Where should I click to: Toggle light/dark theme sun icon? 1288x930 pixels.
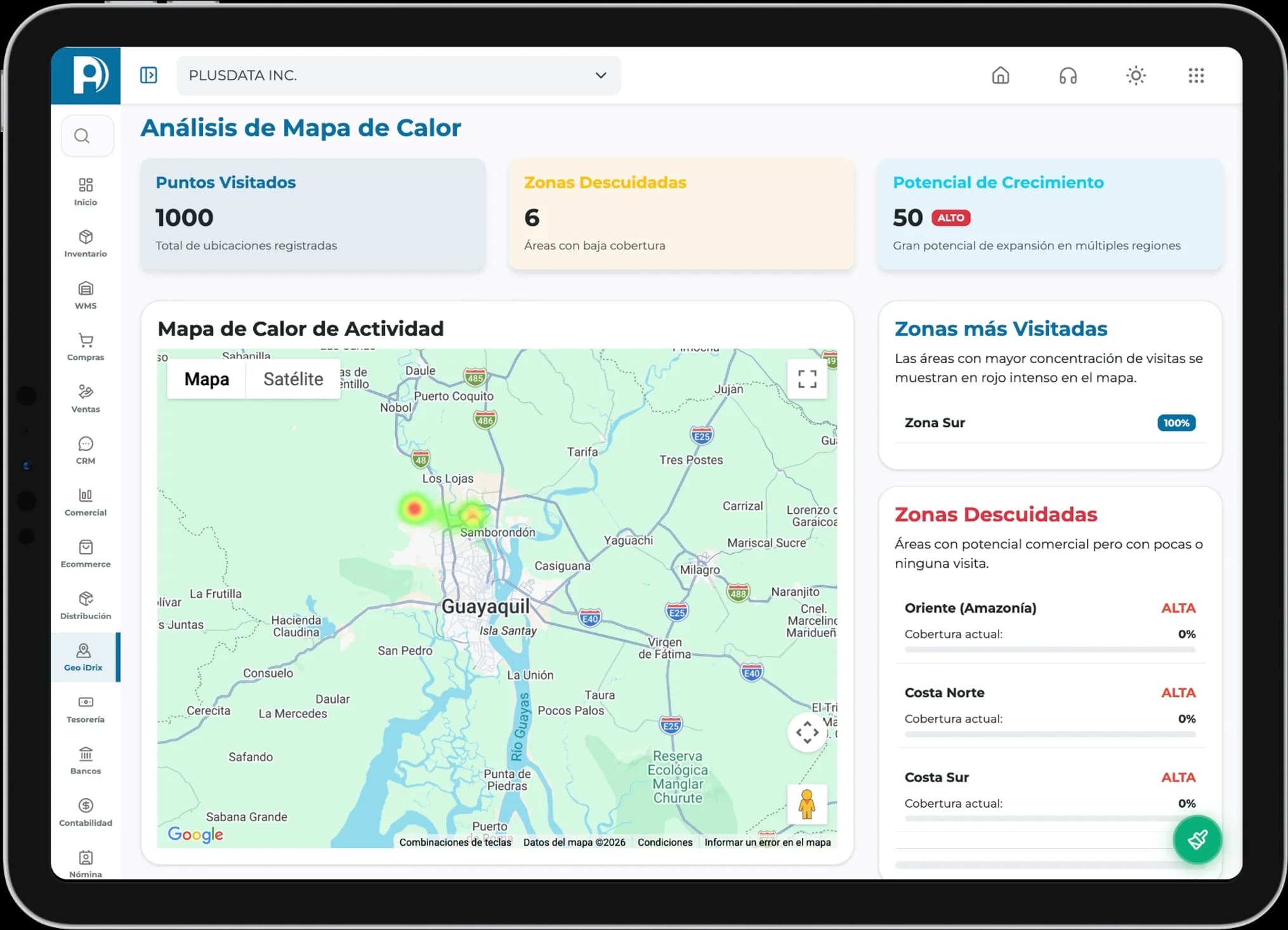(1136, 76)
